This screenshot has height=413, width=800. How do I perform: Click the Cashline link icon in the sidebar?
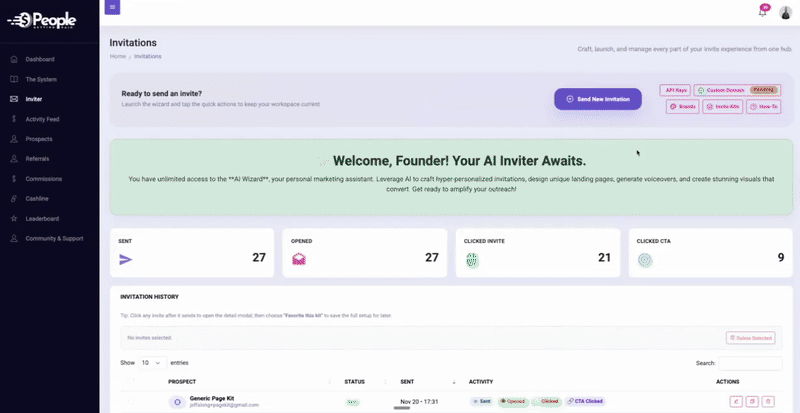click(14, 199)
